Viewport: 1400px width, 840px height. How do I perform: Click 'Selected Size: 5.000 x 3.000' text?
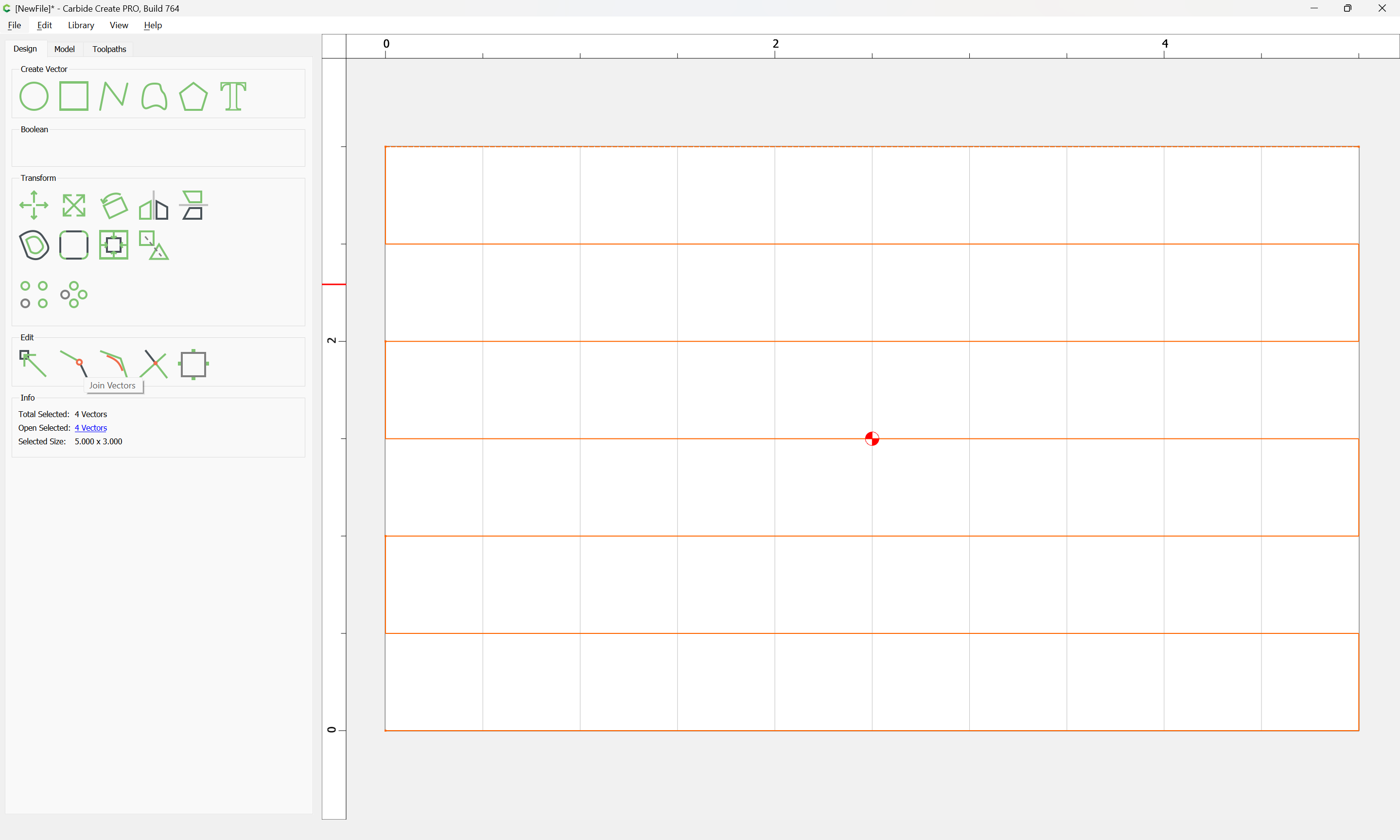pyautogui.click(x=70, y=441)
